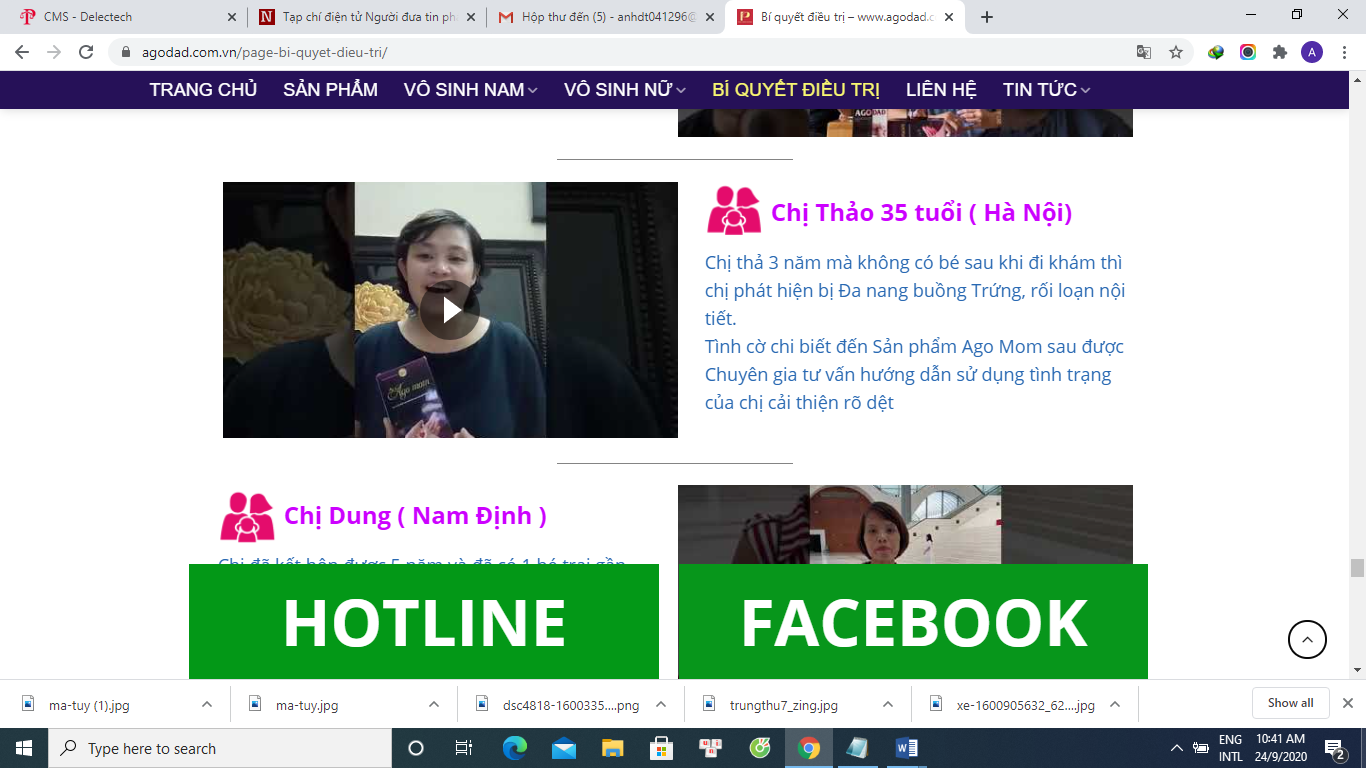Open File Explorer from taskbar
The image size is (1366, 768).
point(613,748)
